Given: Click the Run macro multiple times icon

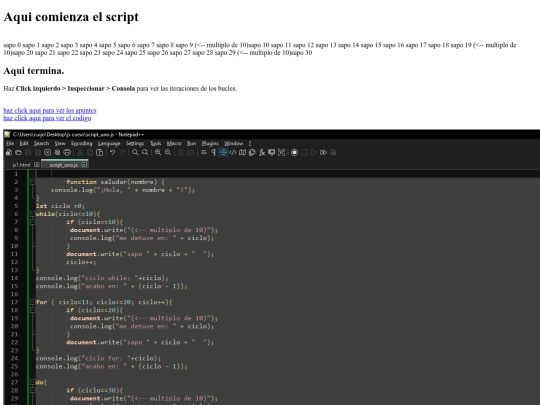Looking at the screenshot, I should pyautogui.click(x=323, y=152).
